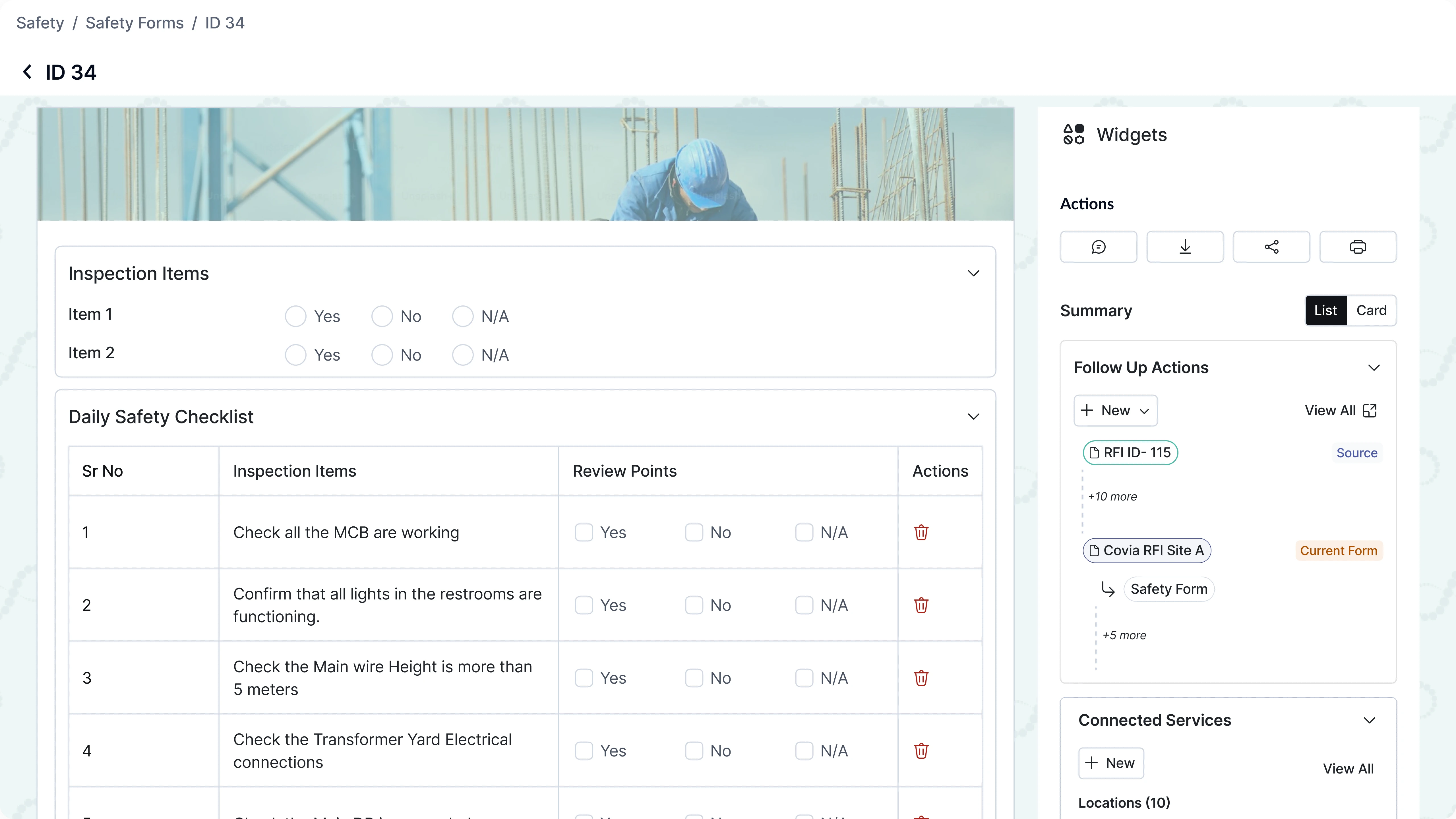Open Safety Forms breadcrumb link
Viewport: 1456px width, 819px height.
(x=135, y=23)
